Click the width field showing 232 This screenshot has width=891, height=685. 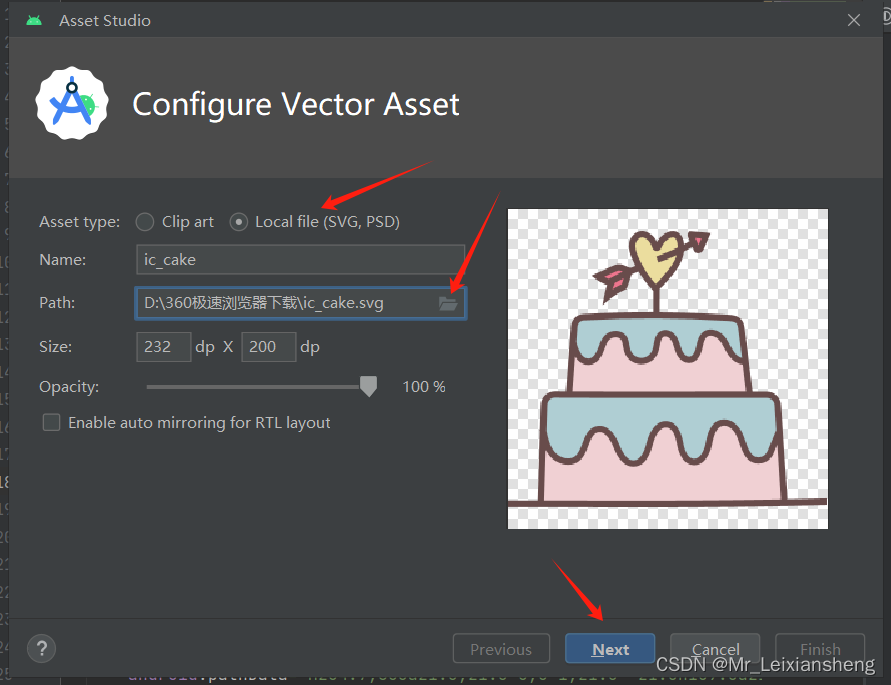pos(163,346)
